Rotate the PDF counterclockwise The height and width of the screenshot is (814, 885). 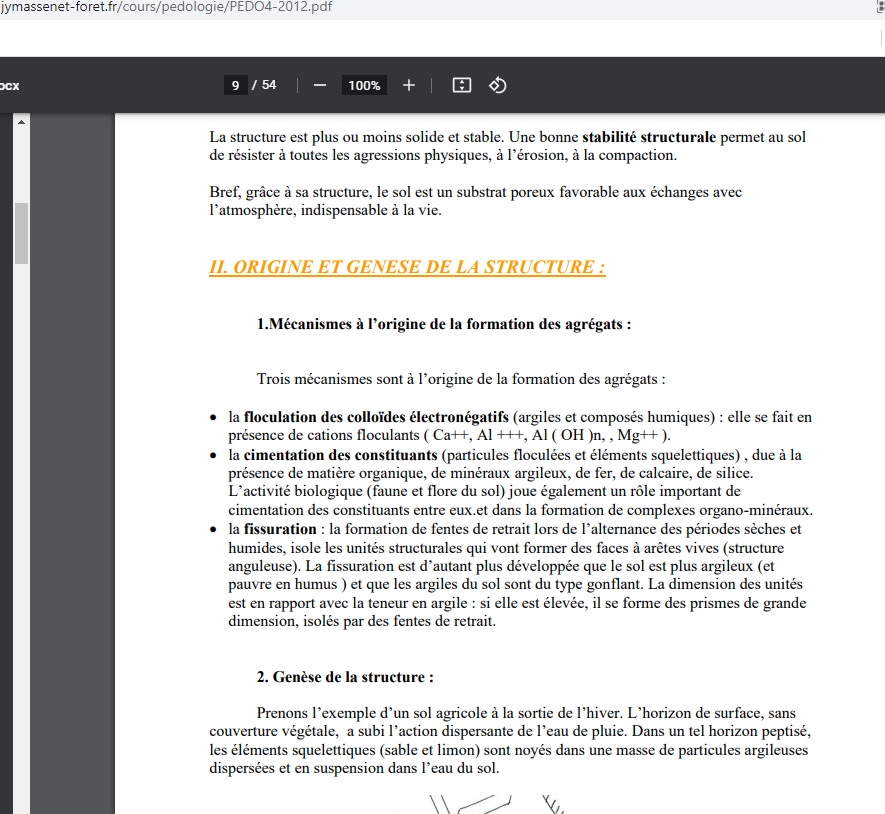pos(497,86)
